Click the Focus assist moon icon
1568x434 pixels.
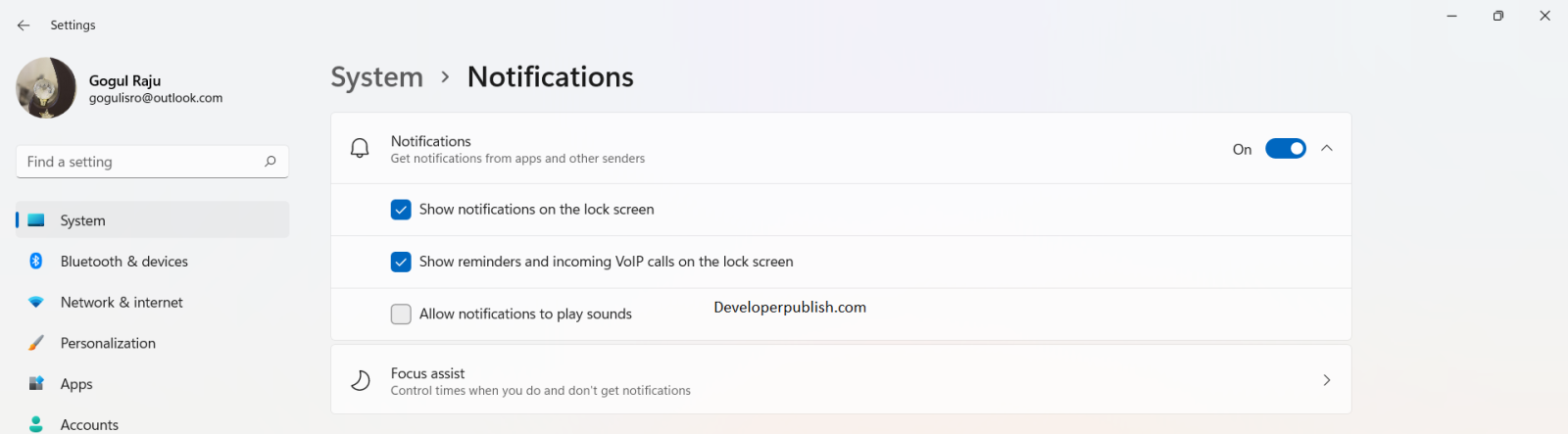point(361,380)
